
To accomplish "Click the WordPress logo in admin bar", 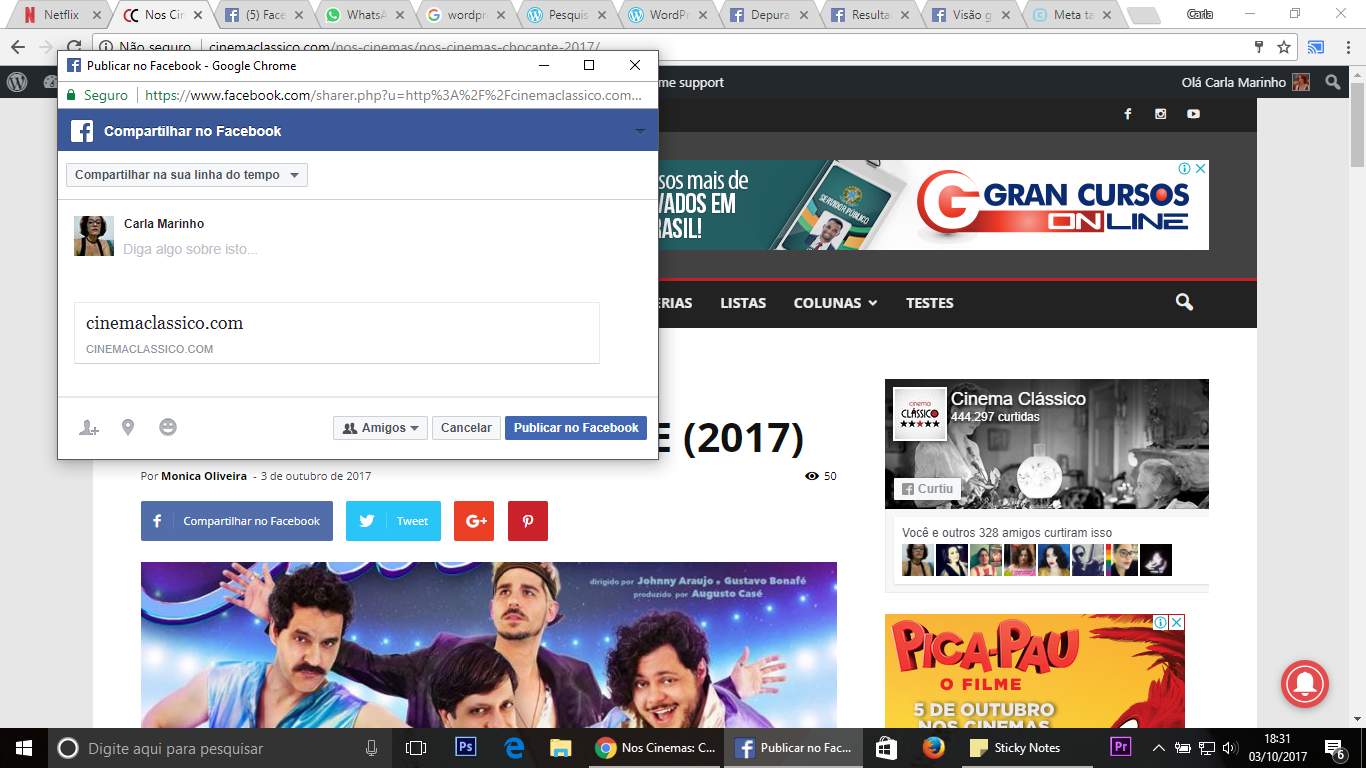I will [17, 82].
